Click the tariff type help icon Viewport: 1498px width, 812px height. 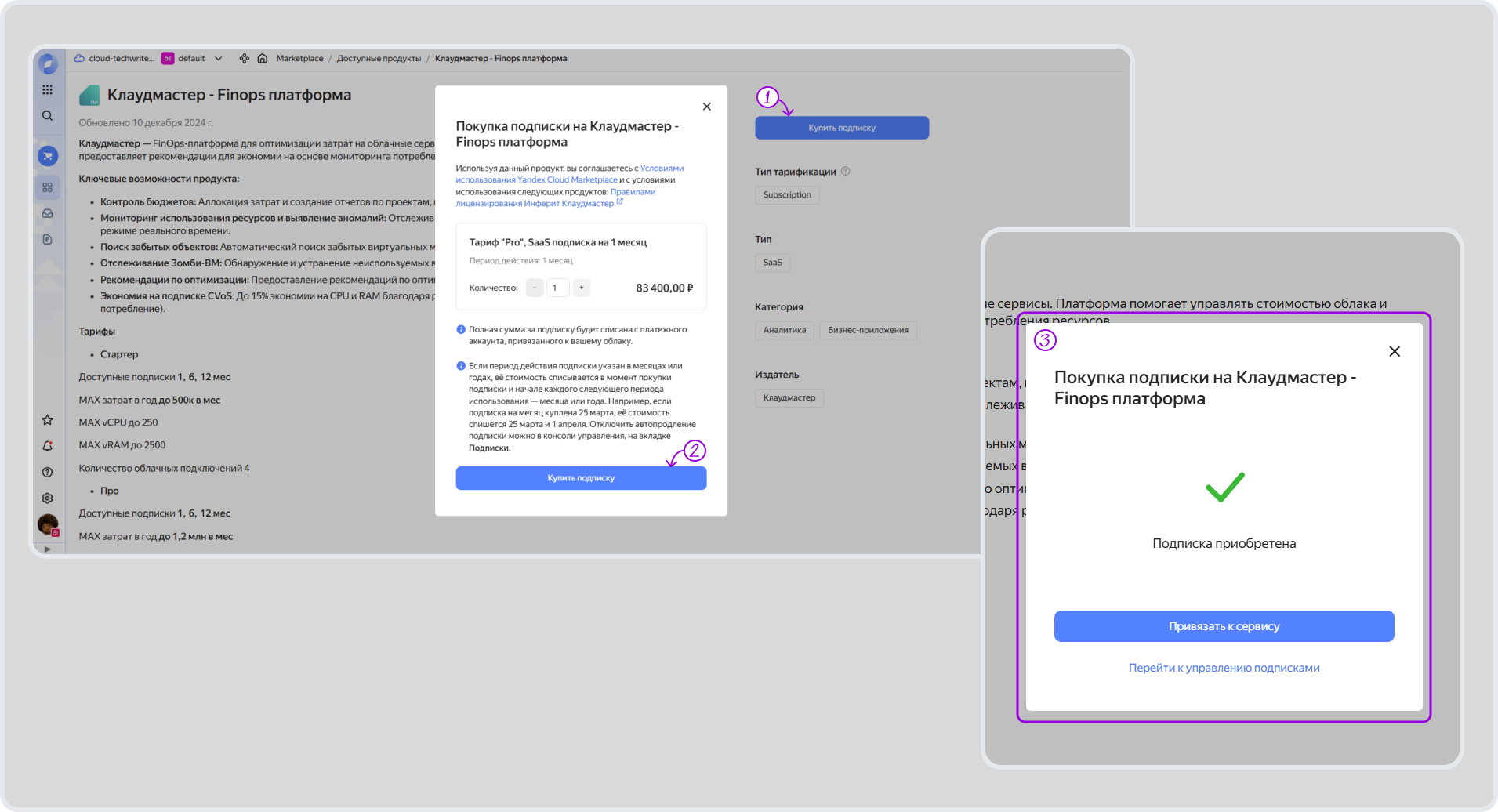pyautogui.click(x=845, y=172)
